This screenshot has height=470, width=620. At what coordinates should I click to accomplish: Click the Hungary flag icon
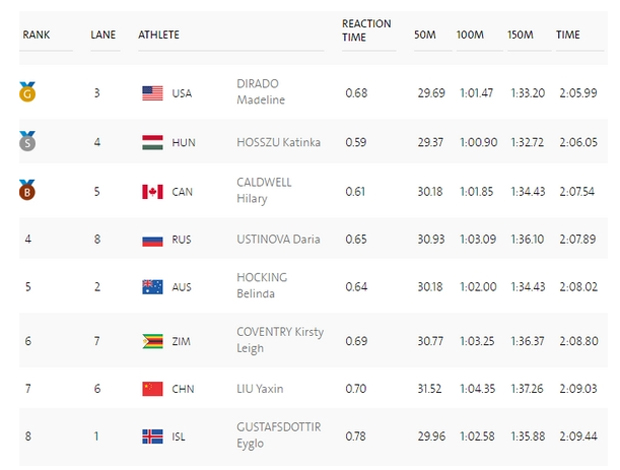pyautogui.click(x=152, y=142)
